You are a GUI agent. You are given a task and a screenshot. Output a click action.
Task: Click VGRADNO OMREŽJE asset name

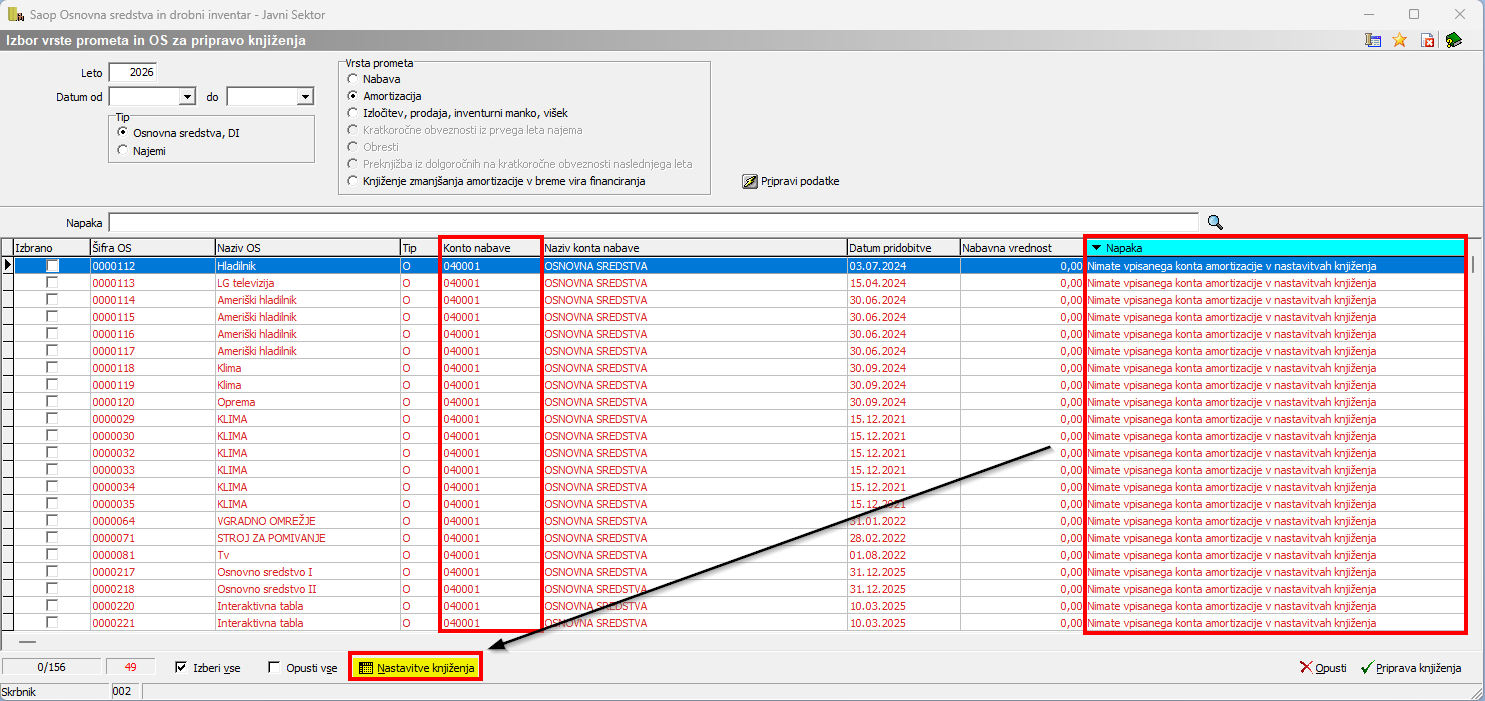[266, 521]
